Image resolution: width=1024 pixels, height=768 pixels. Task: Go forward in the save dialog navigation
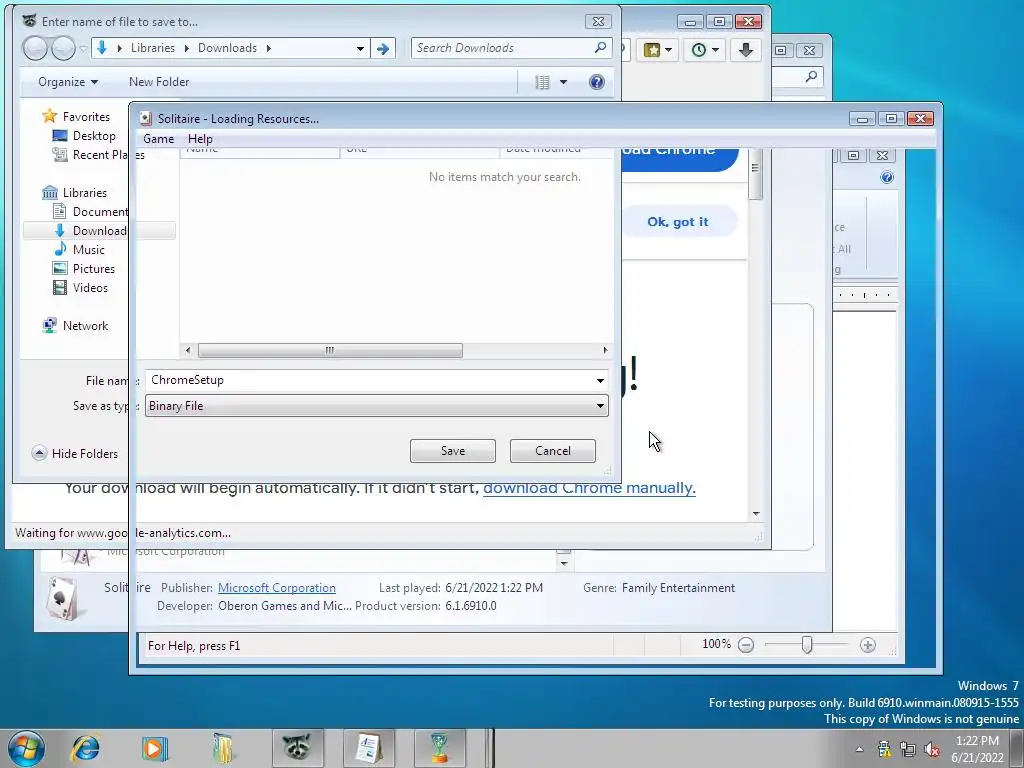click(x=63, y=48)
